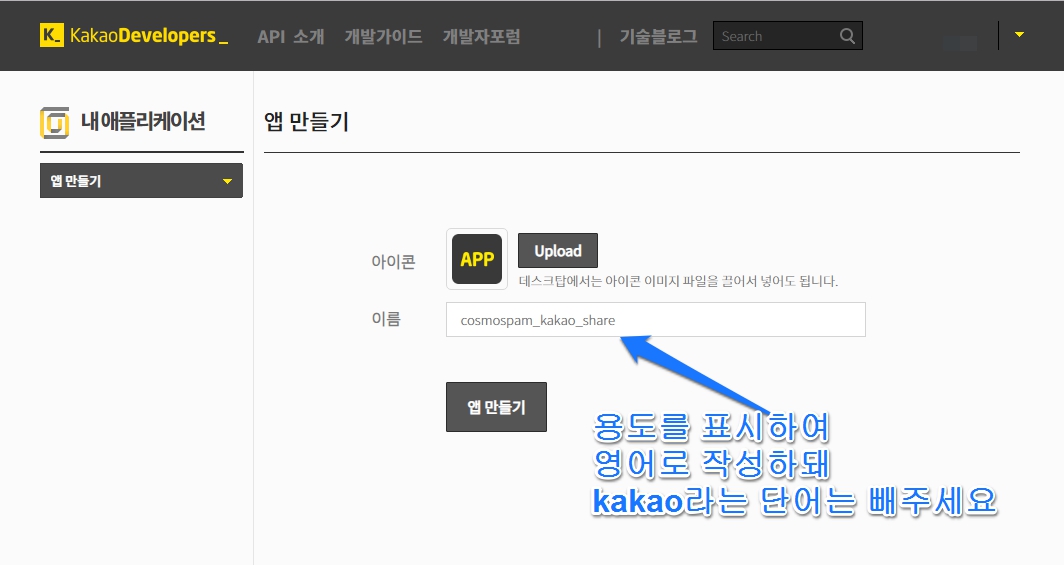Image resolution: width=1064 pixels, height=565 pixels.
Task: Visit the 기술블로그 link
Action: coord(658,36)
